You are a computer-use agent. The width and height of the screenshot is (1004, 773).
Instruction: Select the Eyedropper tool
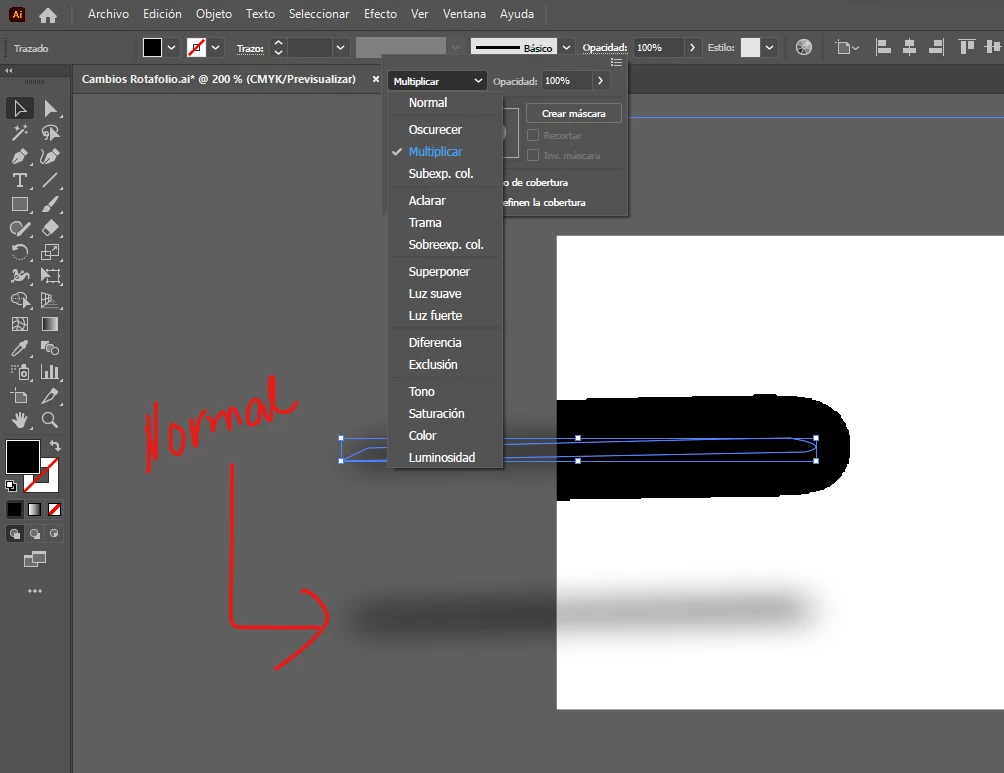point(20,348)
